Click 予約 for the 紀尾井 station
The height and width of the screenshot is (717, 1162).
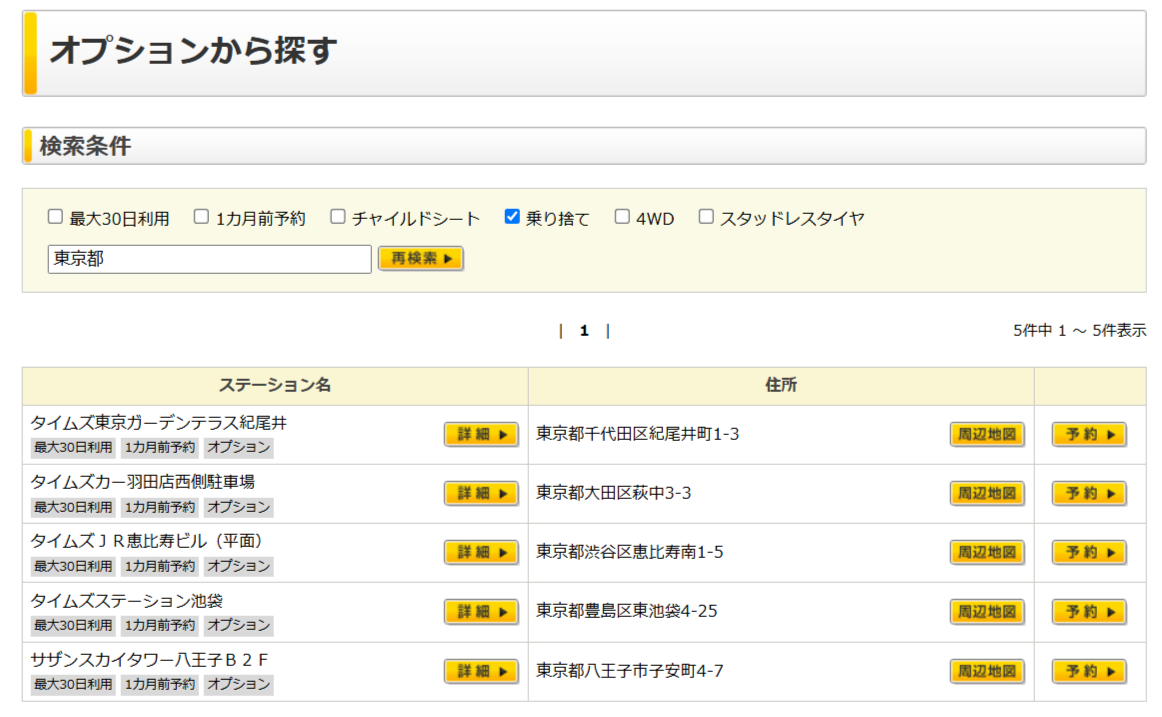coord(1089,434)
